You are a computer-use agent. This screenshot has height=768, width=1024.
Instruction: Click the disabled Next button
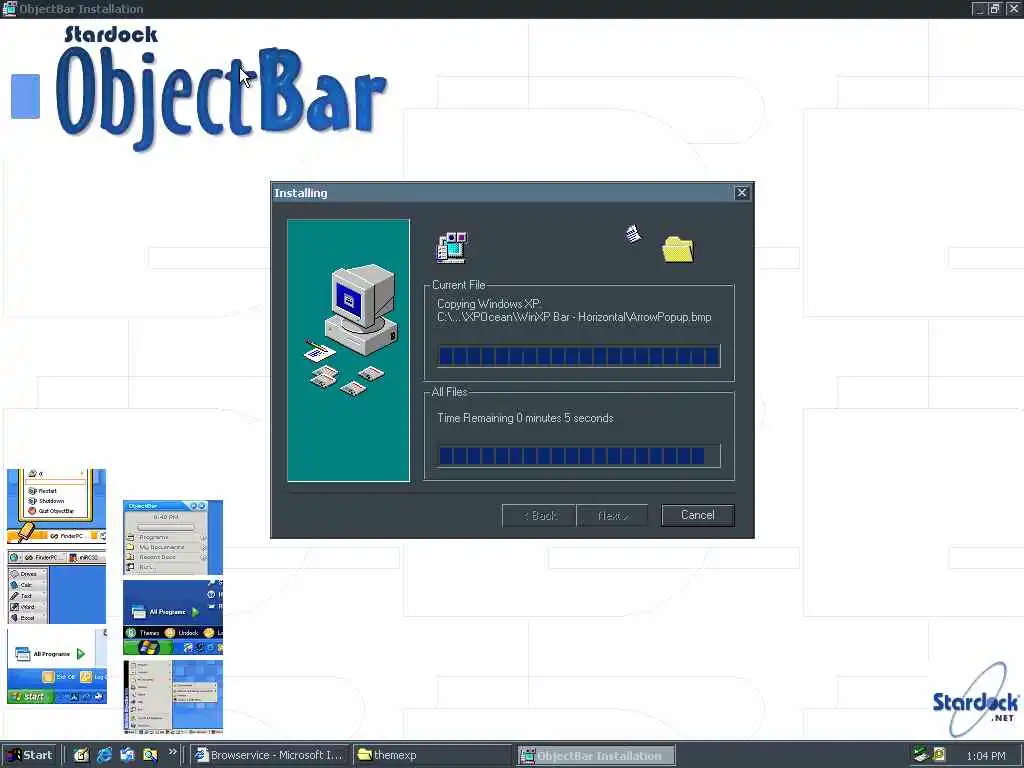coord(613,515)
